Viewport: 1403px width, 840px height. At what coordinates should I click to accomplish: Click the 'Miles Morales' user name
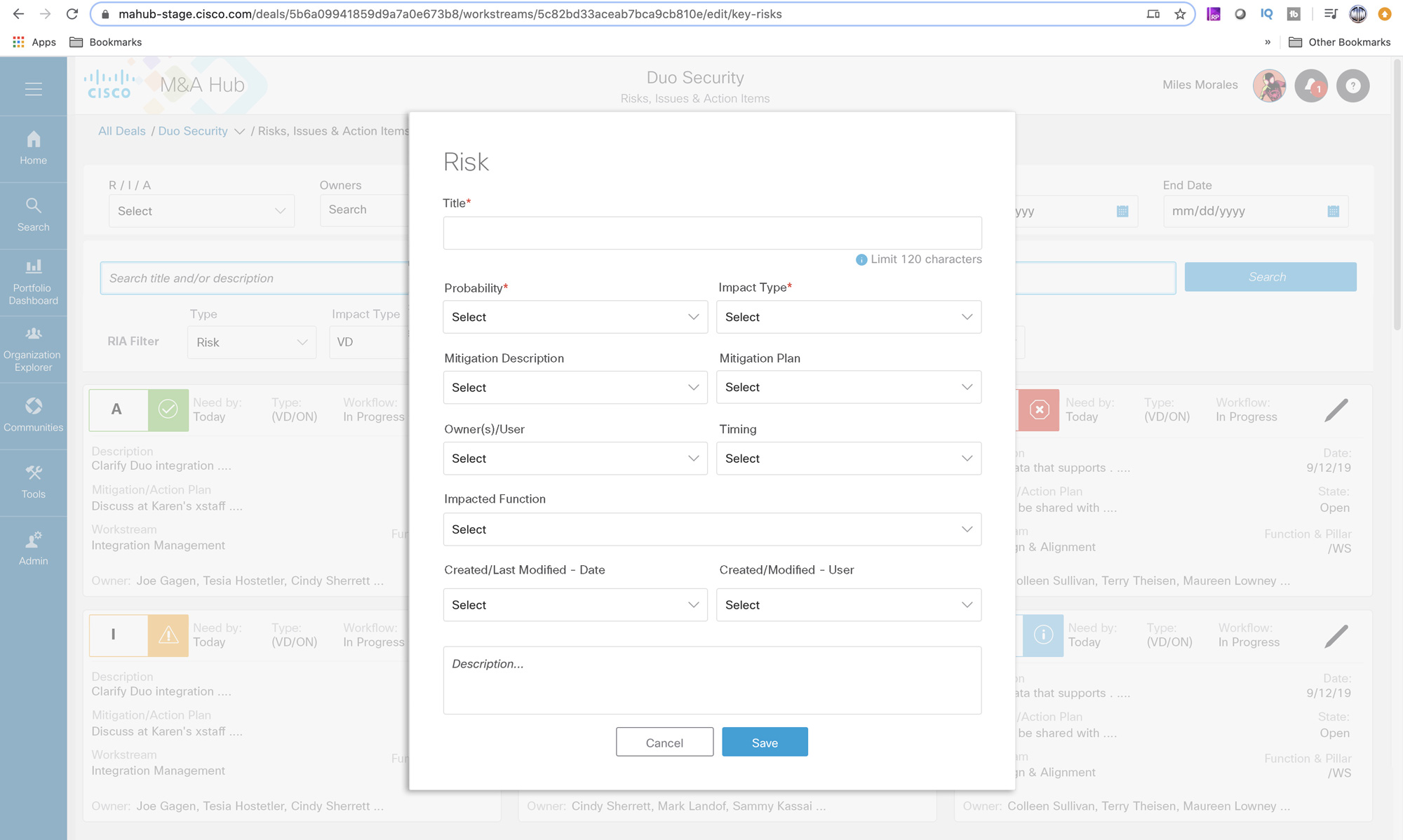pyautogui.click(x=1200, y=85)
